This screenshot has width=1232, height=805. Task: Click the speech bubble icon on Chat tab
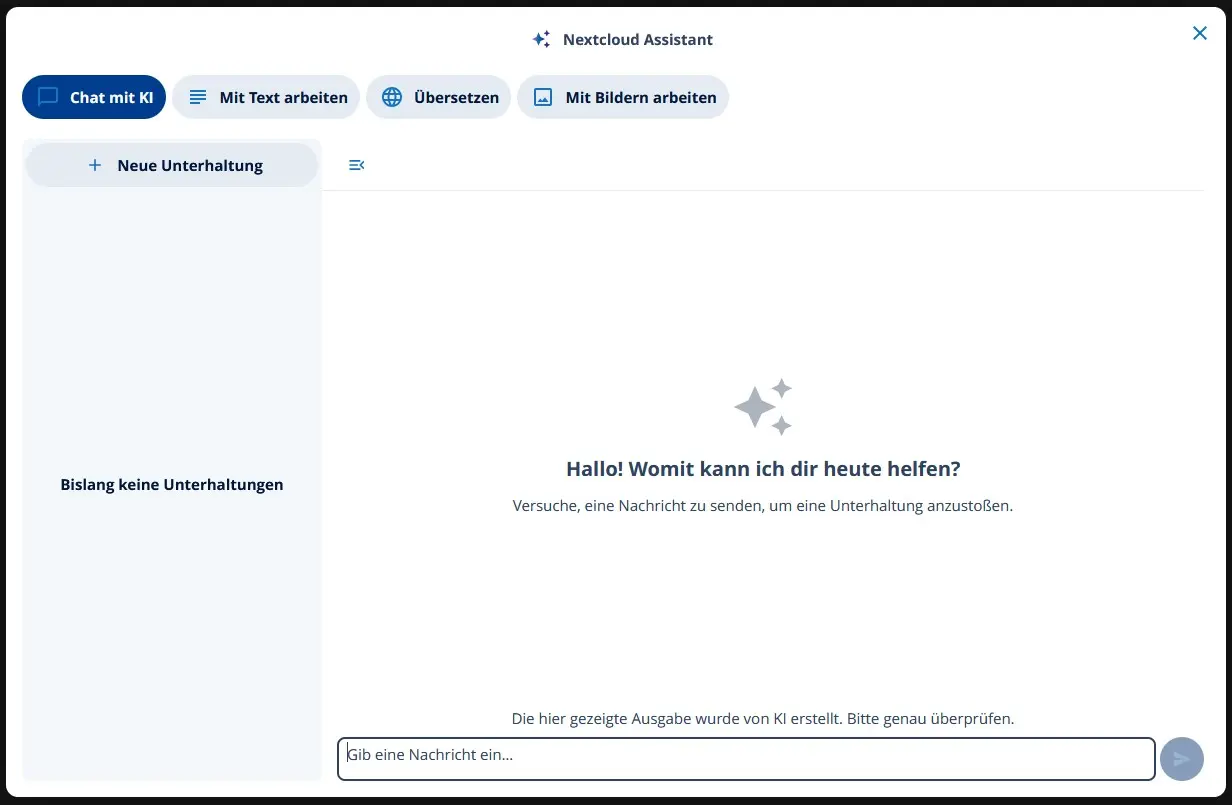(47, 96)
